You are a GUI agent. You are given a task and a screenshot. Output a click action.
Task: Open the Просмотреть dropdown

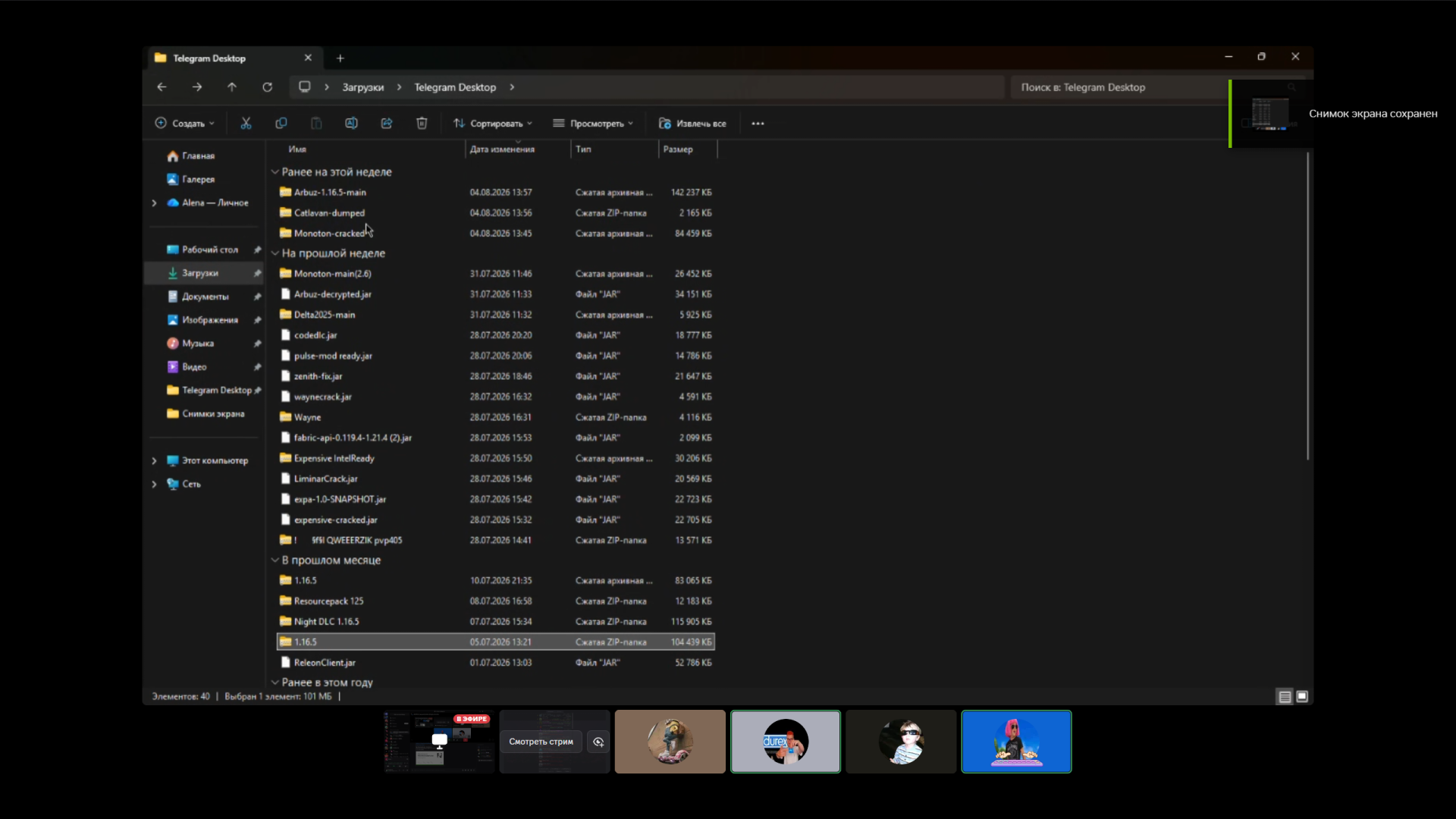tap(593, 123)
